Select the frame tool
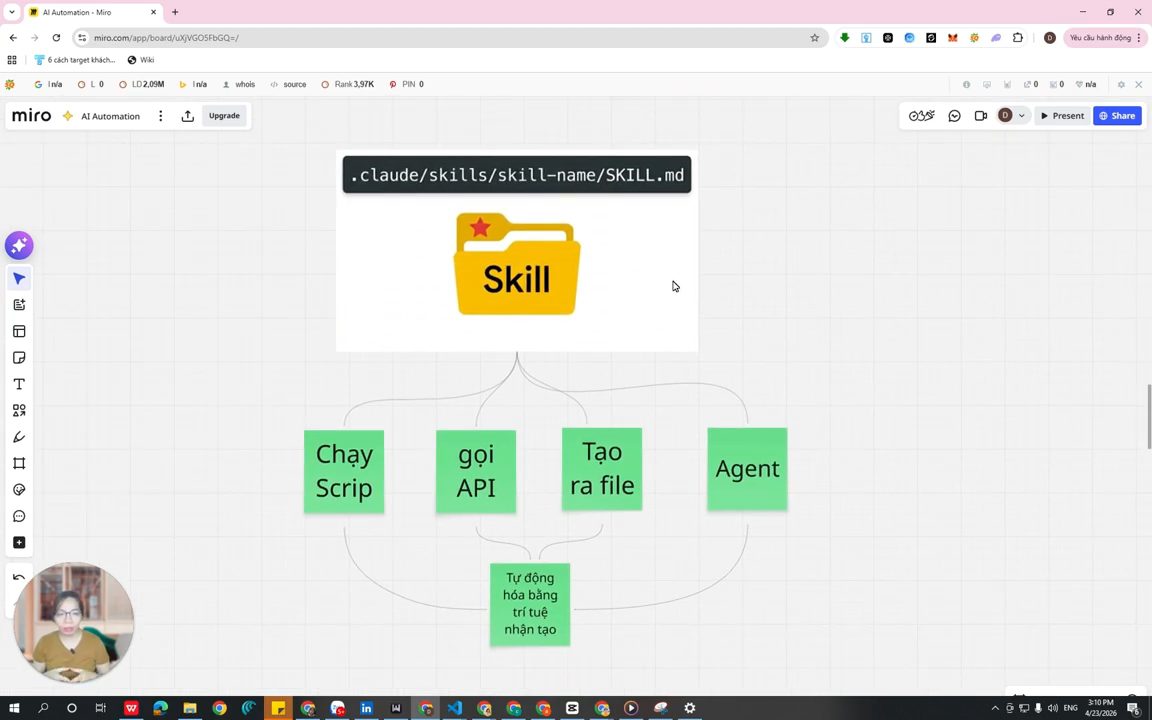 (x=19, y=464)
